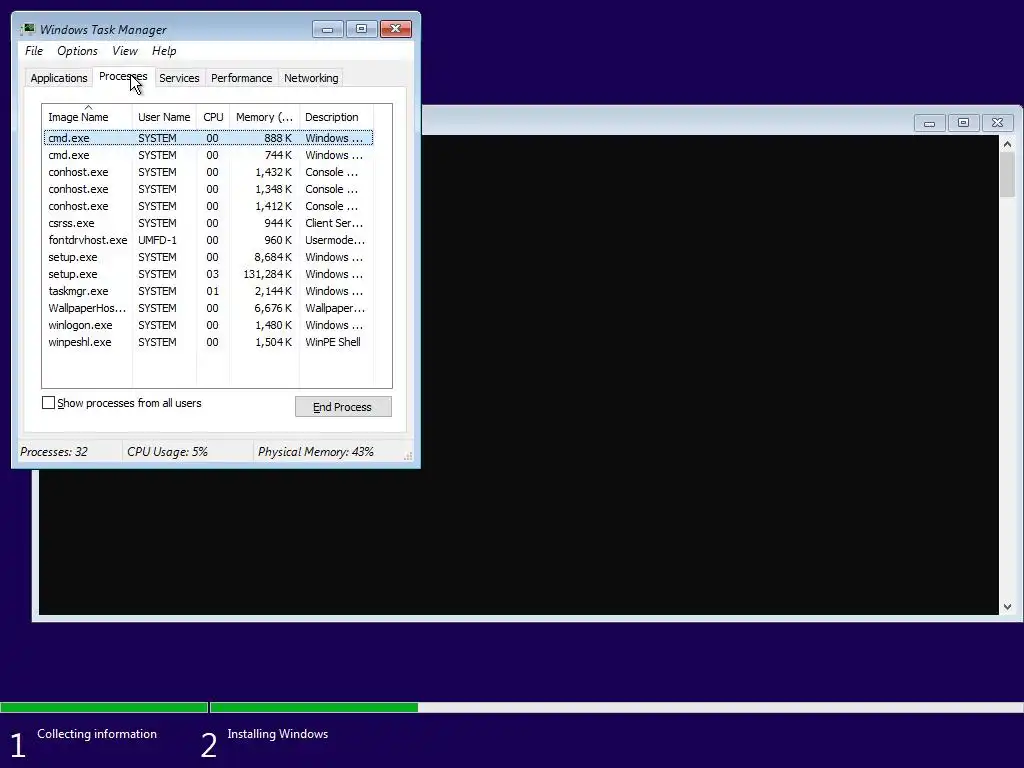
Task: Sort by Image Name column header
Action: [88, 117]
